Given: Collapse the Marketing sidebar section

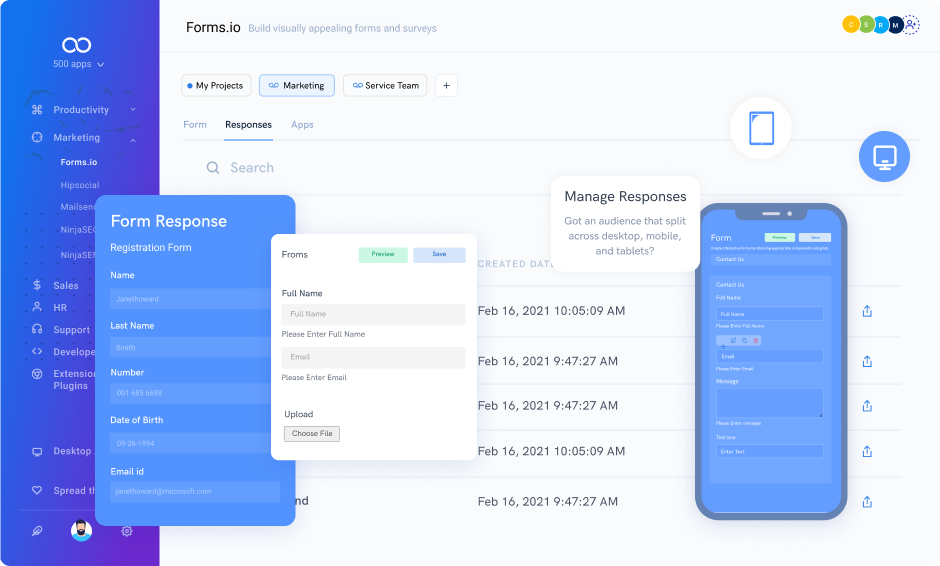Looking at the screenshot, I should coord(132,138).
